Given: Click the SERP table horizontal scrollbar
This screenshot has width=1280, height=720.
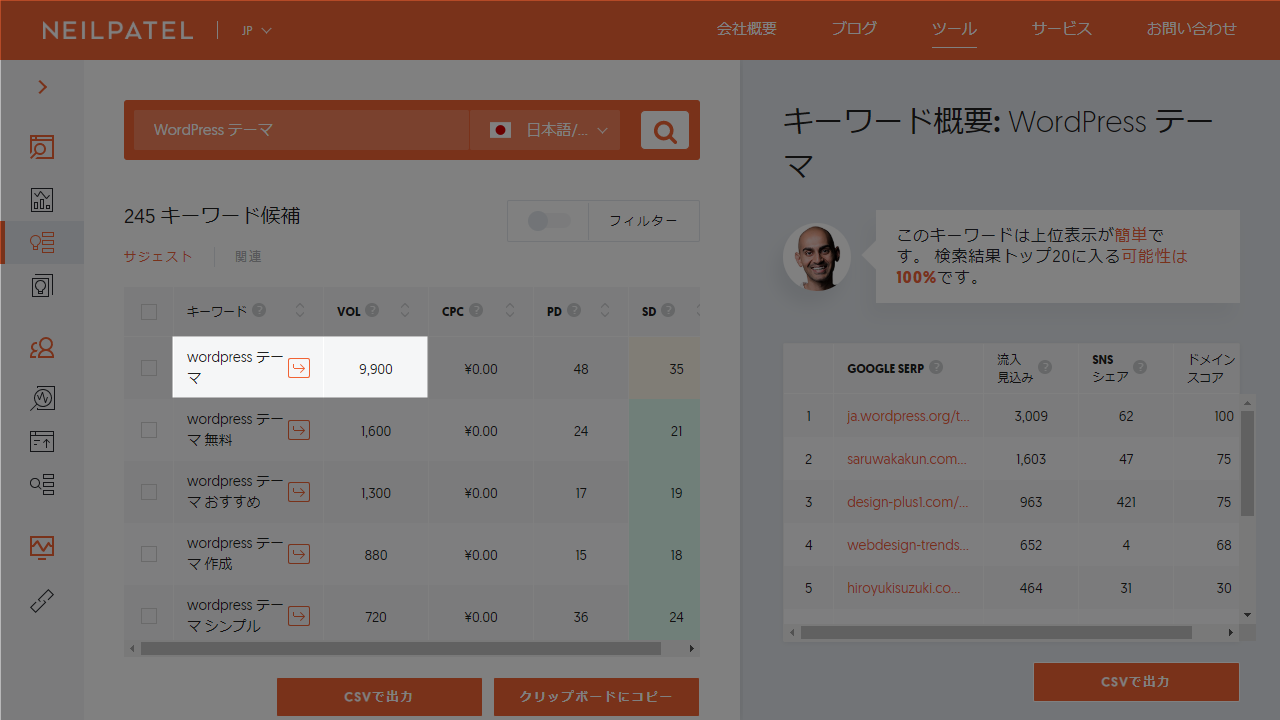Looking at the screenshot, I should 996,632.
